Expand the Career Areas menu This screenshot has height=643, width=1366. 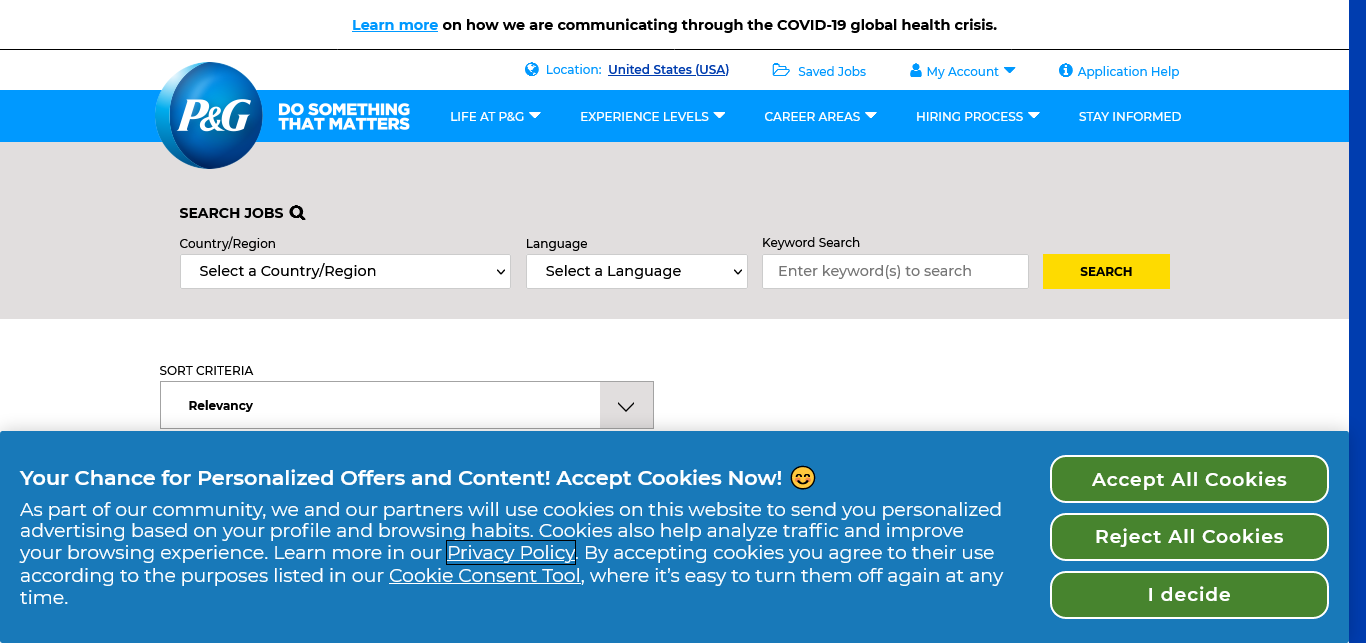[x=820, y=116]
